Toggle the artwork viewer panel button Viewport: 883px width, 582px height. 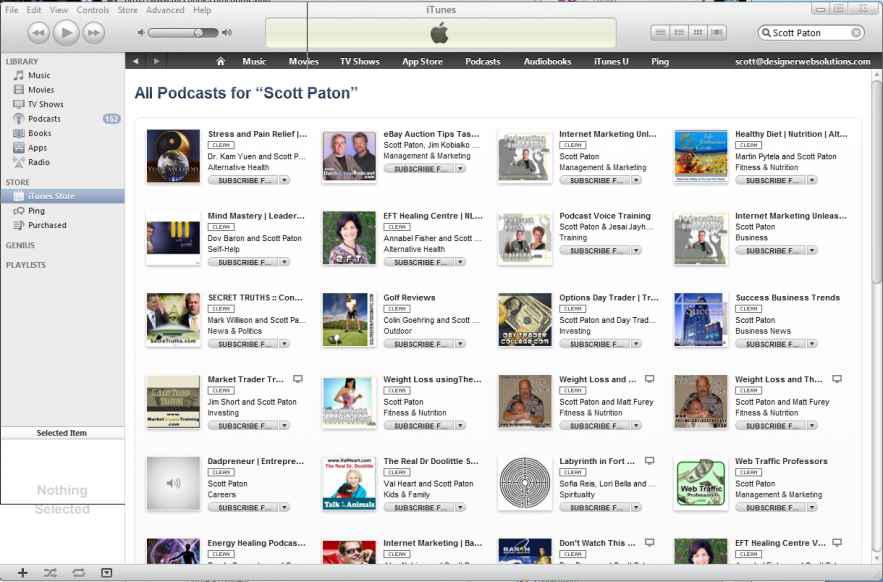(x=107, y=569)
